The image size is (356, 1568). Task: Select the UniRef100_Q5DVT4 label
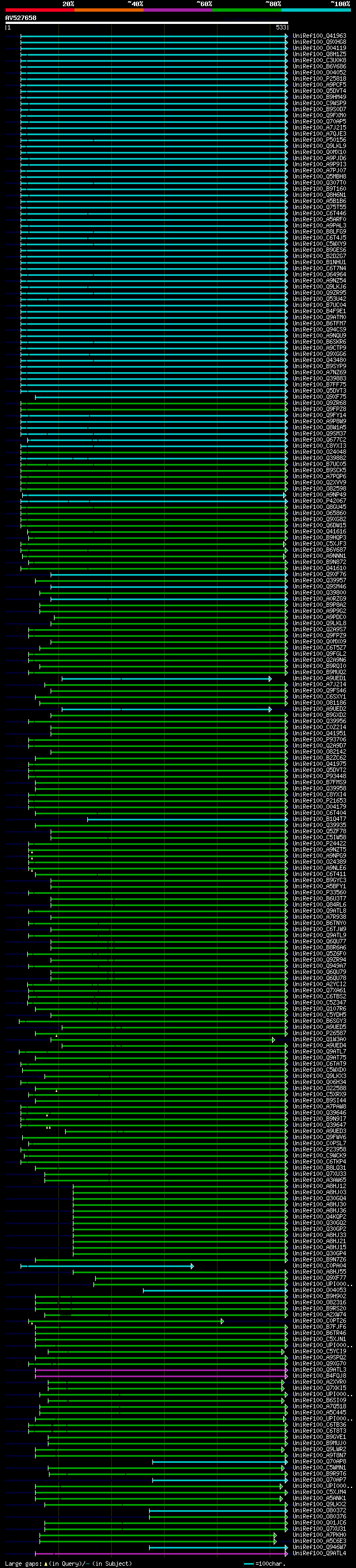(x=319, y=91)
